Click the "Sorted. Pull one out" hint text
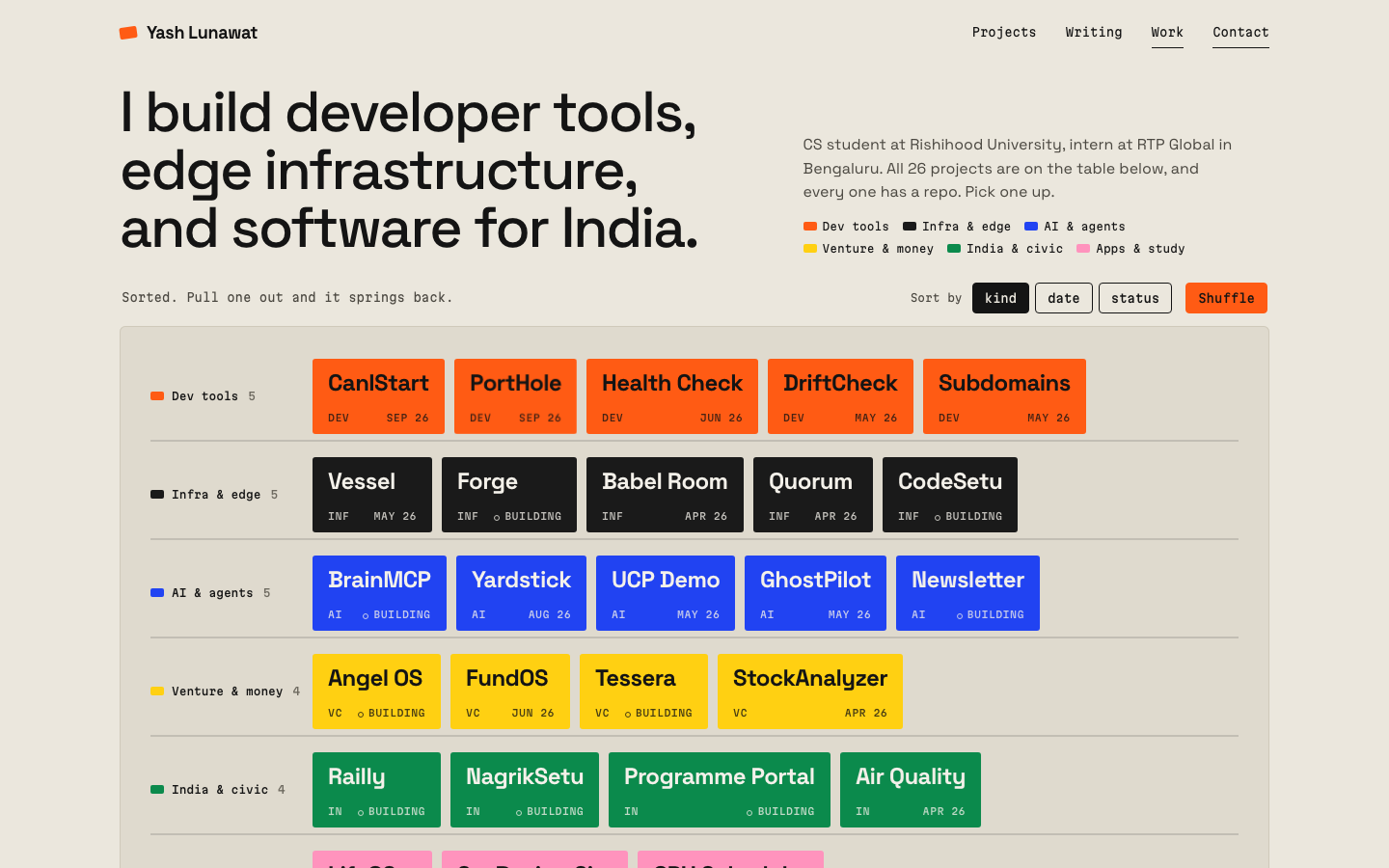The image size is (1389, 868). [x=286, y=297]
